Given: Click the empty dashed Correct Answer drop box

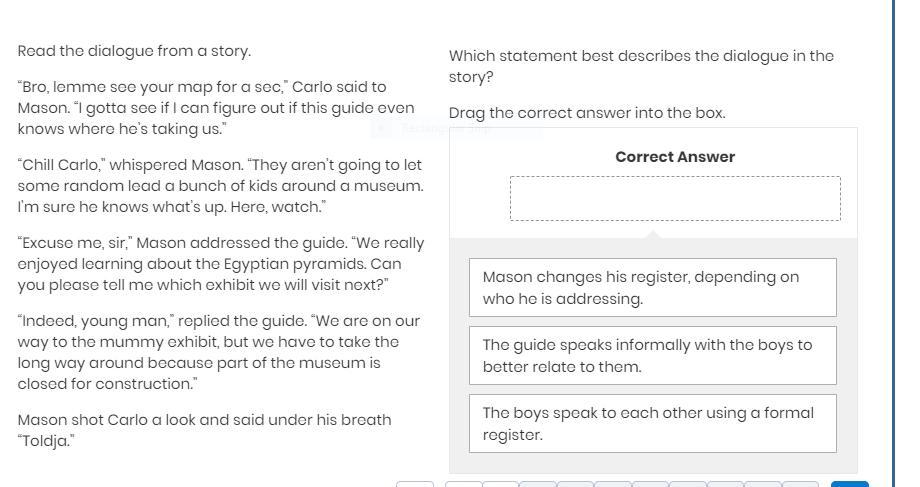Looking at the screenshot, I should click(x=675, y=199).
